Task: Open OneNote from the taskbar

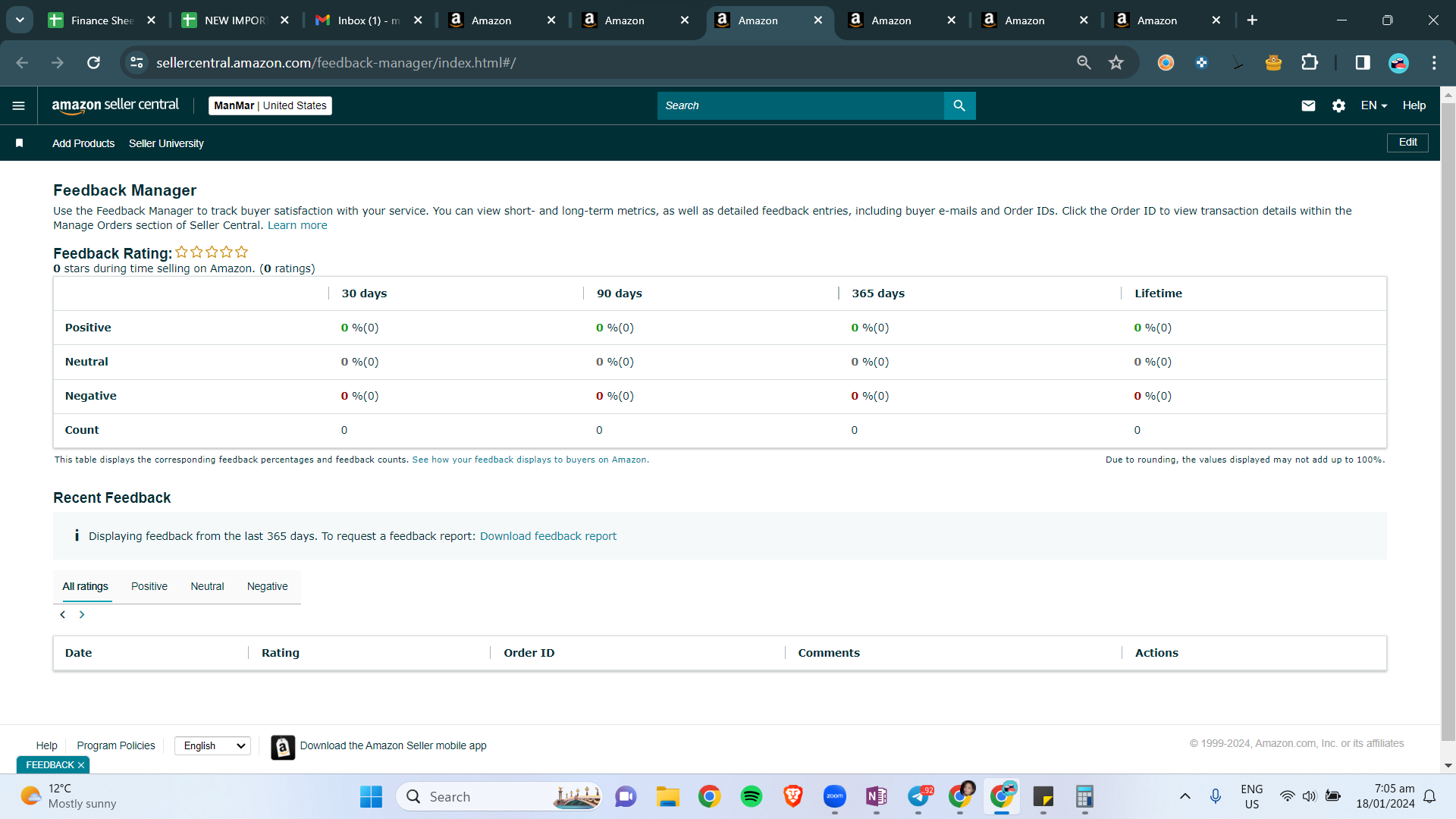Action: tap(877, 796)
